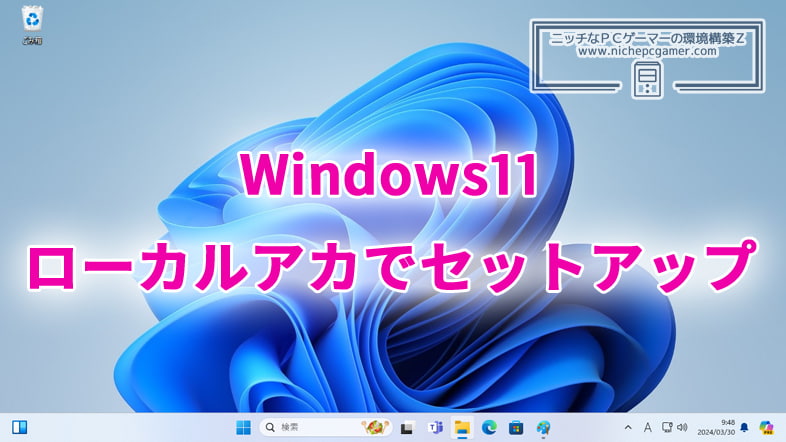Click the taskbar search box
Image resolution: width=786 pixels, height=442 pixels.
325,427
